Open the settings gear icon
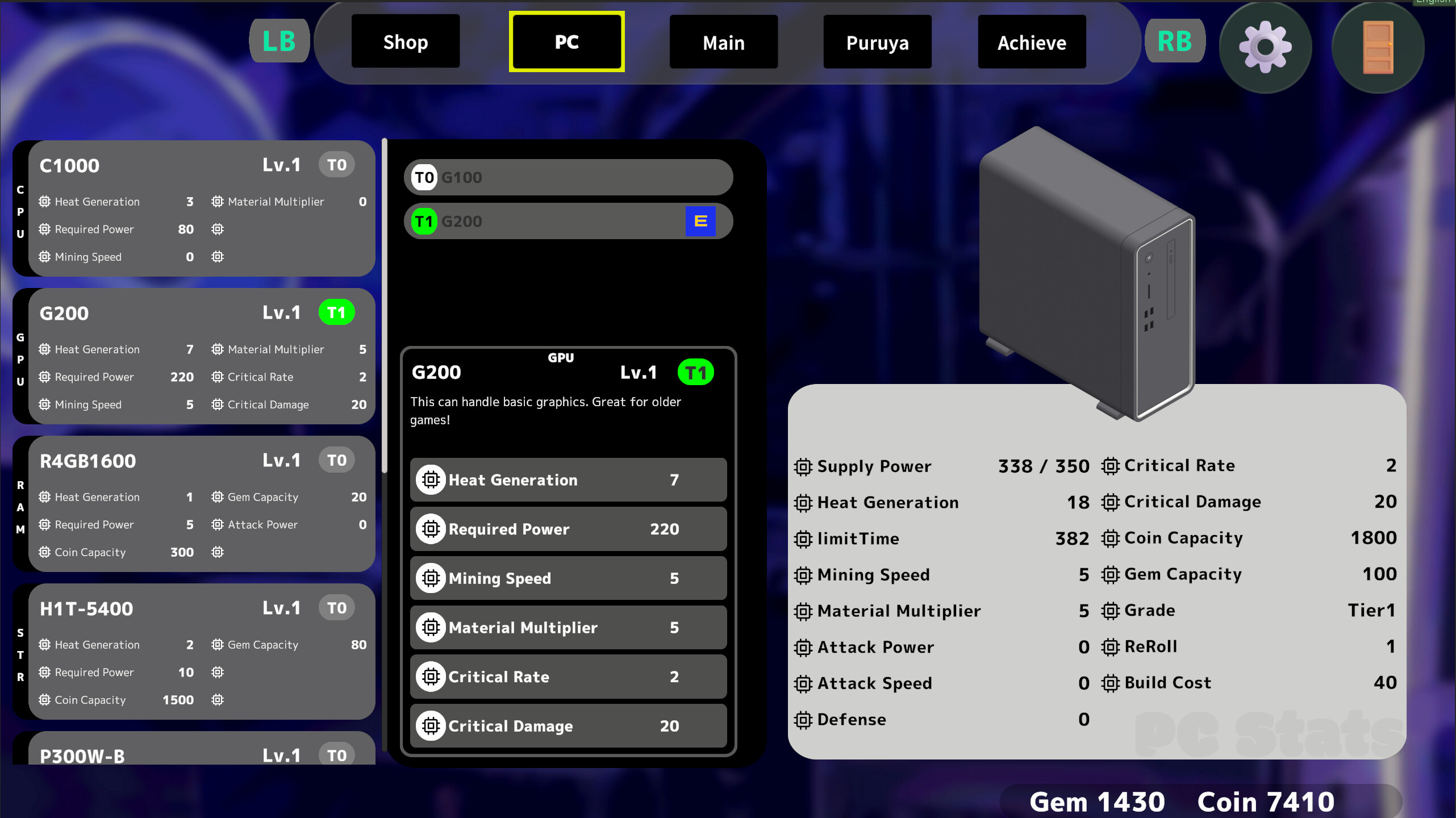Screen dimensions: 1456x818 click(1265, 47)
